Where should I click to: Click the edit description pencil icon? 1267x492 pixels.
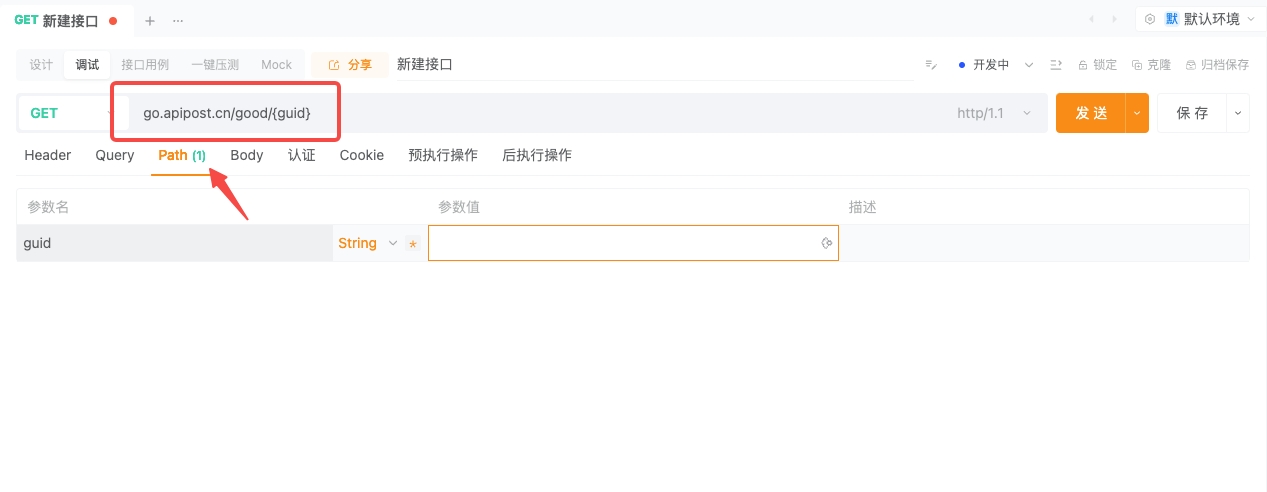pyautogui.click(x=931, y=65)
